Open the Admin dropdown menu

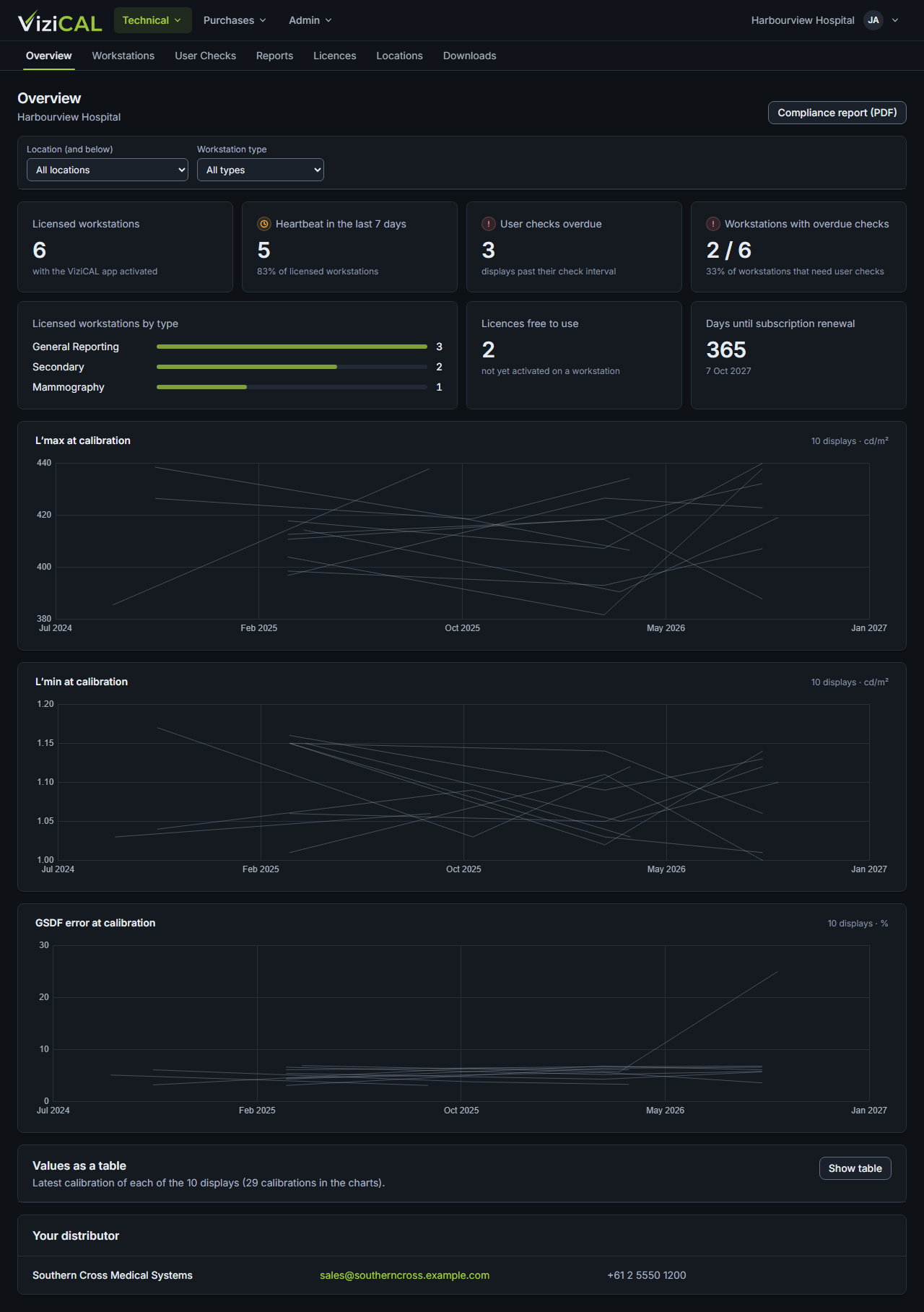click(310, 20)
